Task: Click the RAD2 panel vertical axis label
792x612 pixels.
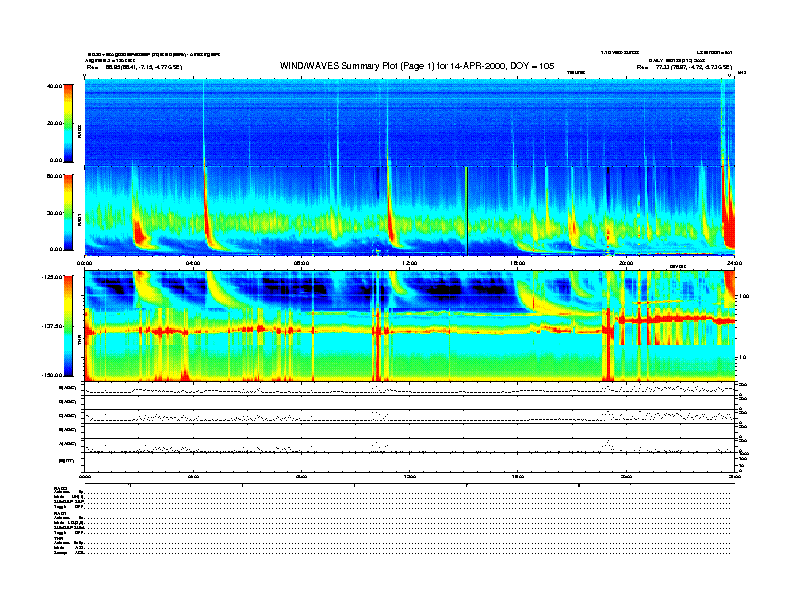Action: (79, 132)
